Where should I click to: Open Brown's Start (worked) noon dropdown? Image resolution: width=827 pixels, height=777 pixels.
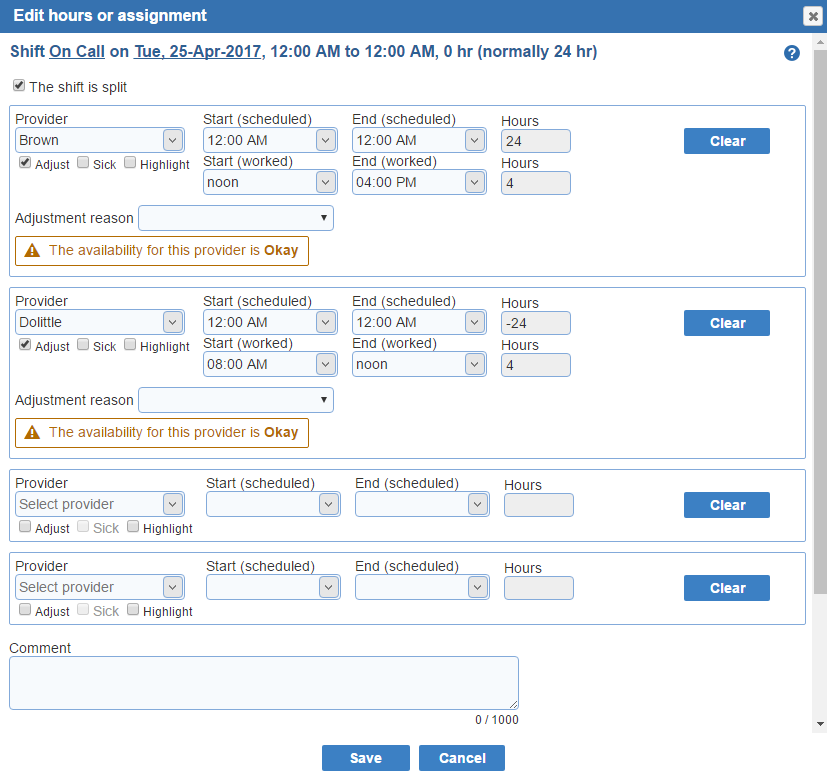coord(270,183)
